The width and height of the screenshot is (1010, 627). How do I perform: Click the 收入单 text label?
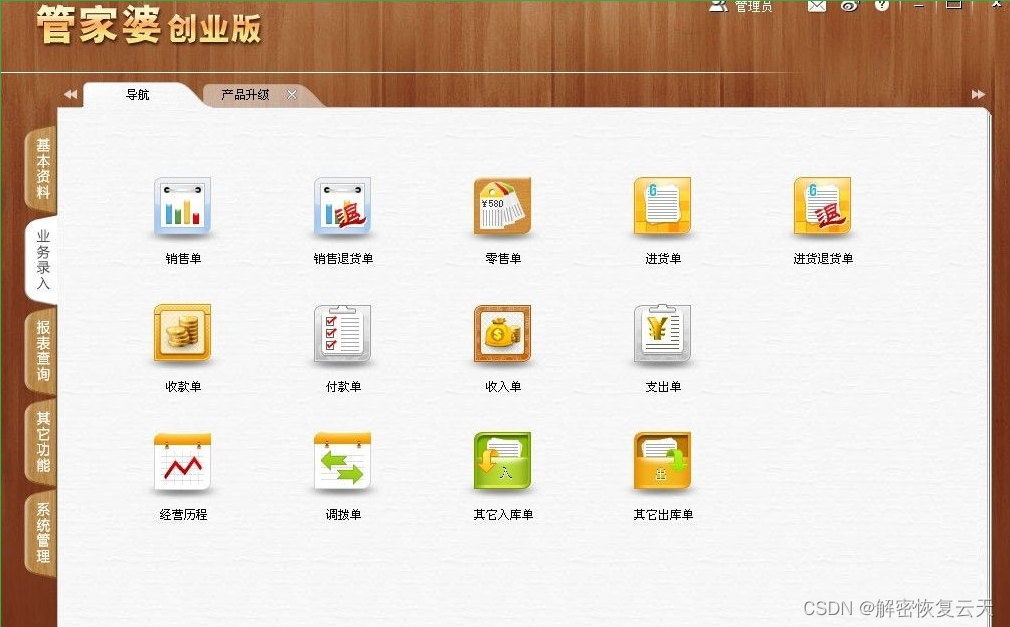[503, 387]
